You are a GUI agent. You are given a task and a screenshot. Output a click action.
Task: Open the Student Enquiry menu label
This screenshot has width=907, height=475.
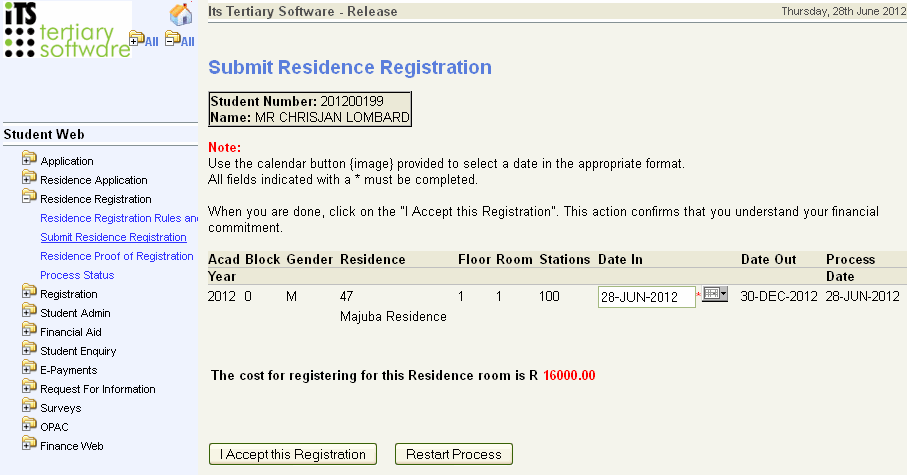[x=78, y=351]
